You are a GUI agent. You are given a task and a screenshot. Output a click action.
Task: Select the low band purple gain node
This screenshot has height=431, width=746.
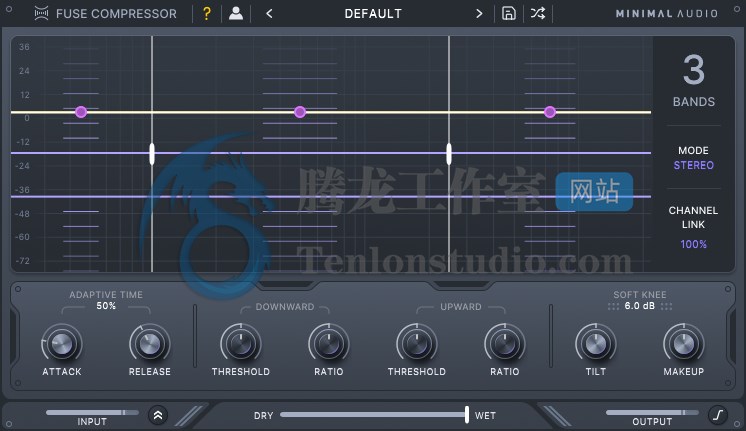pos(81,112)
